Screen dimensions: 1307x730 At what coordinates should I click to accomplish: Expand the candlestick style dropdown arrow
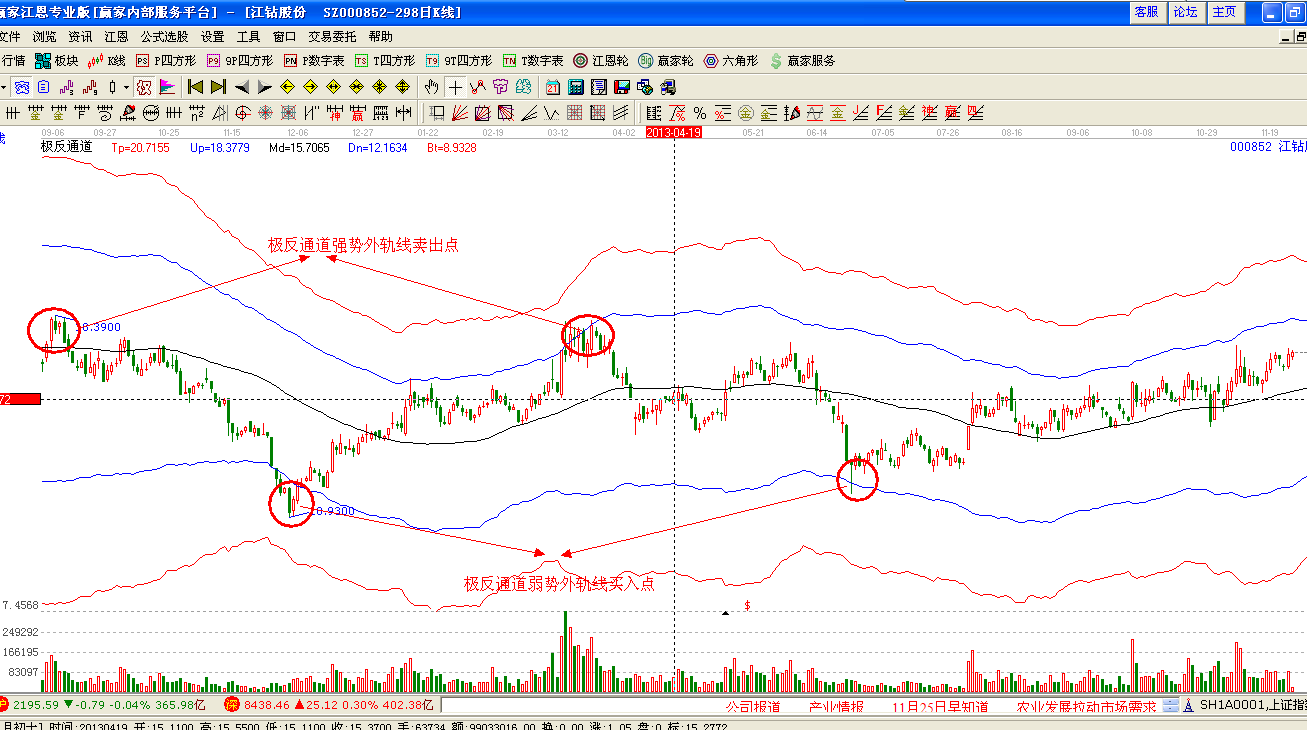click(x=127, y=87)
